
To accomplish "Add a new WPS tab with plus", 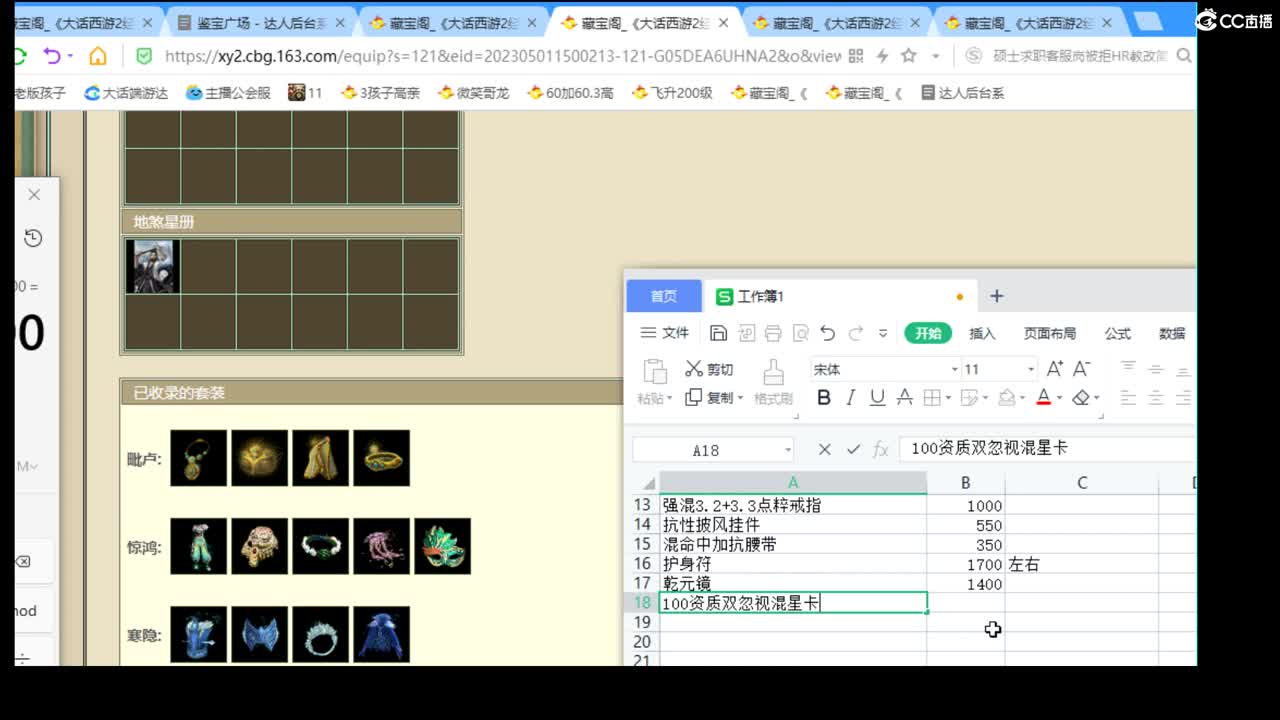I will point(996,296).
